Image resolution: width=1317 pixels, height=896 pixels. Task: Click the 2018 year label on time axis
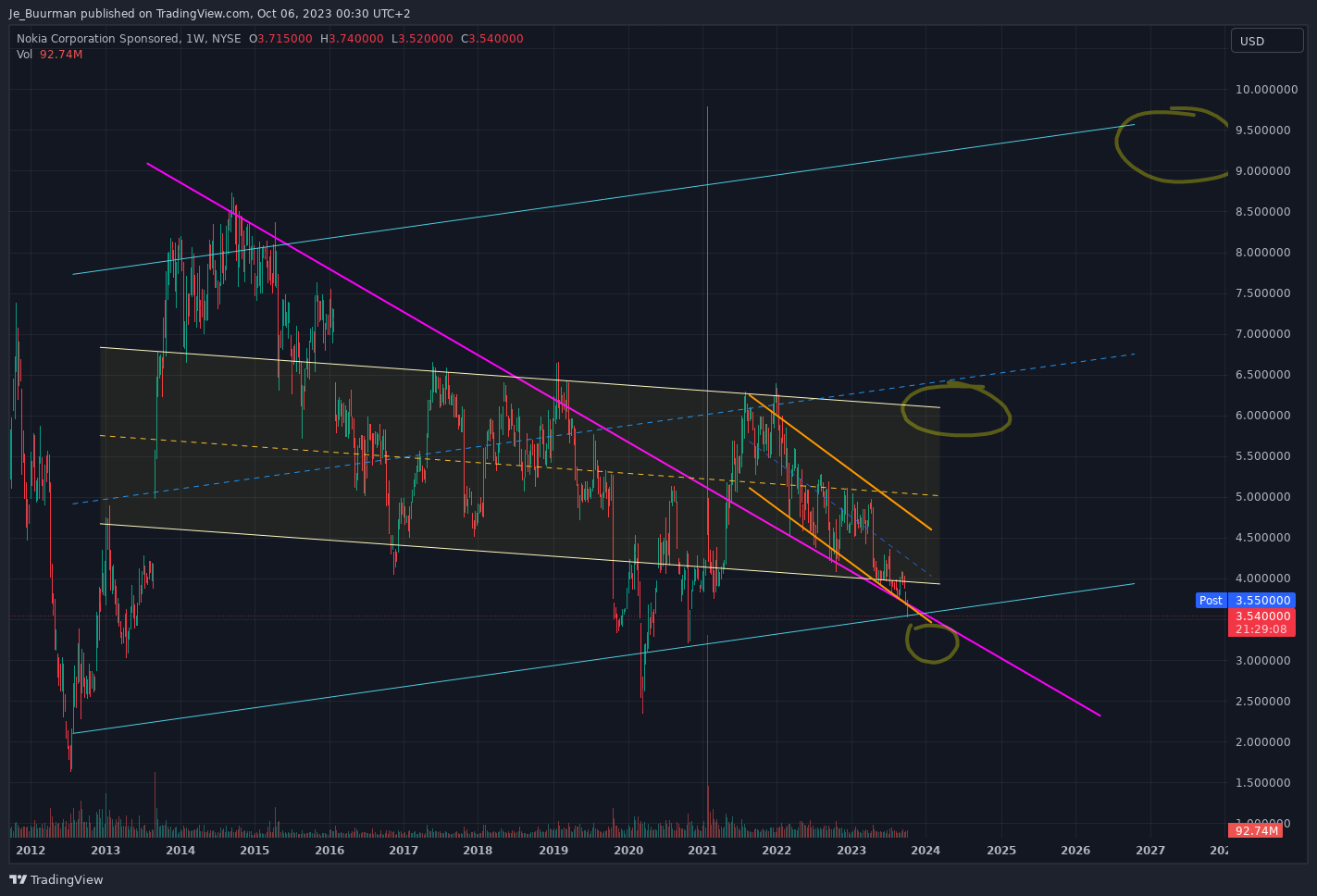tap(478, 850)
